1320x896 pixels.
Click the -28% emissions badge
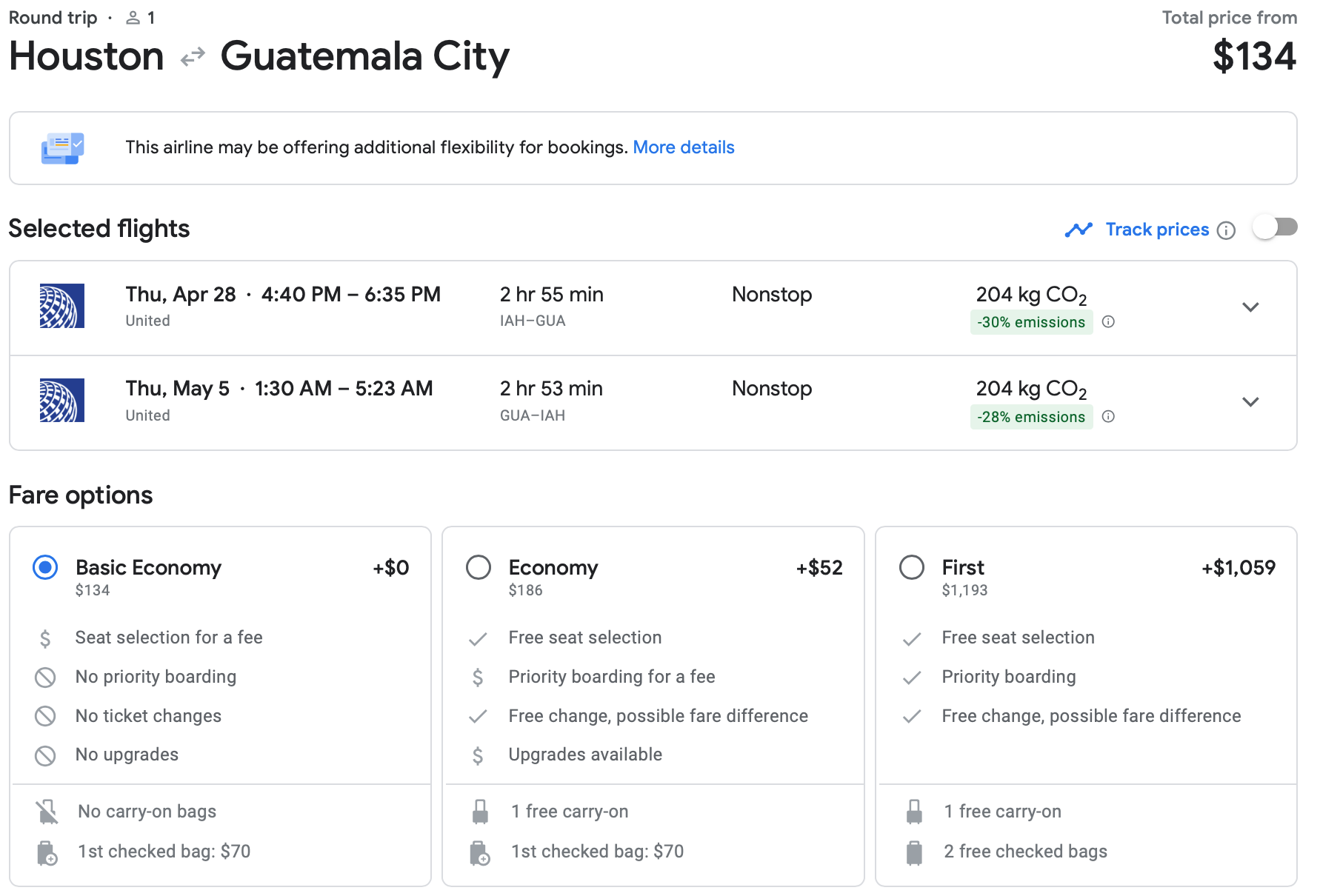(1031, 417)
